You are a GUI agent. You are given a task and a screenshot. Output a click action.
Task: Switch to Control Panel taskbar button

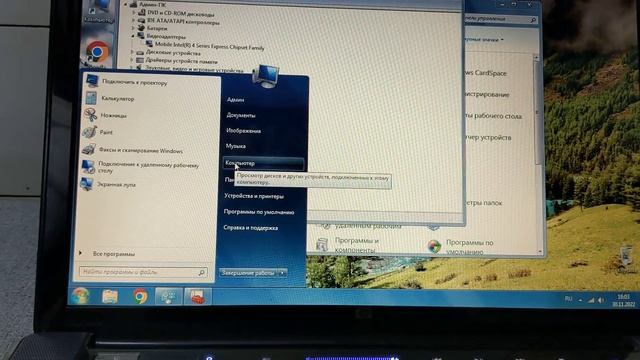(x=168, y=297)
